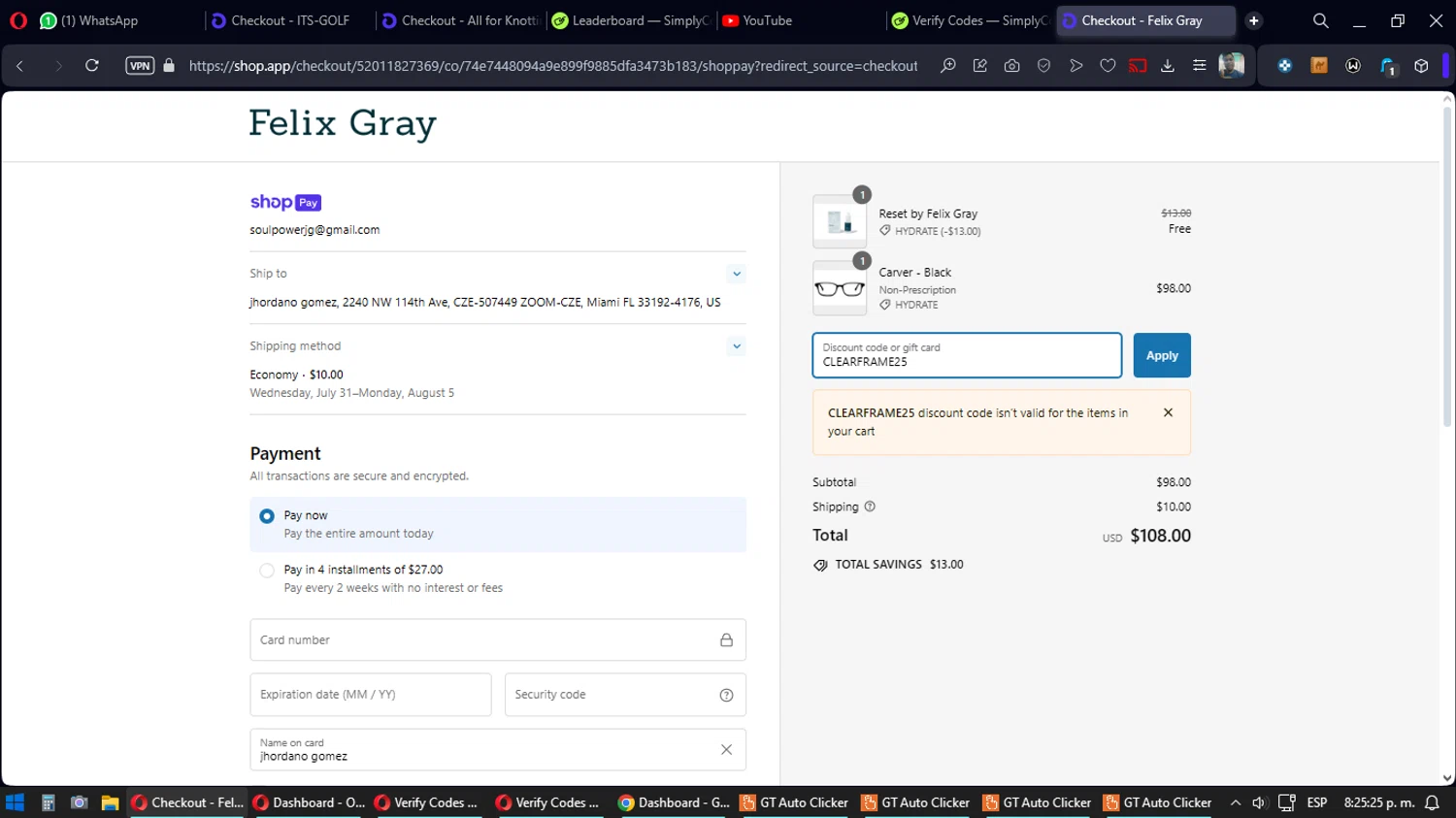1456x818 pixels.
Task: Search tabs with magnifier icon
Action: pyautogui.click(x=1321, y=20)
